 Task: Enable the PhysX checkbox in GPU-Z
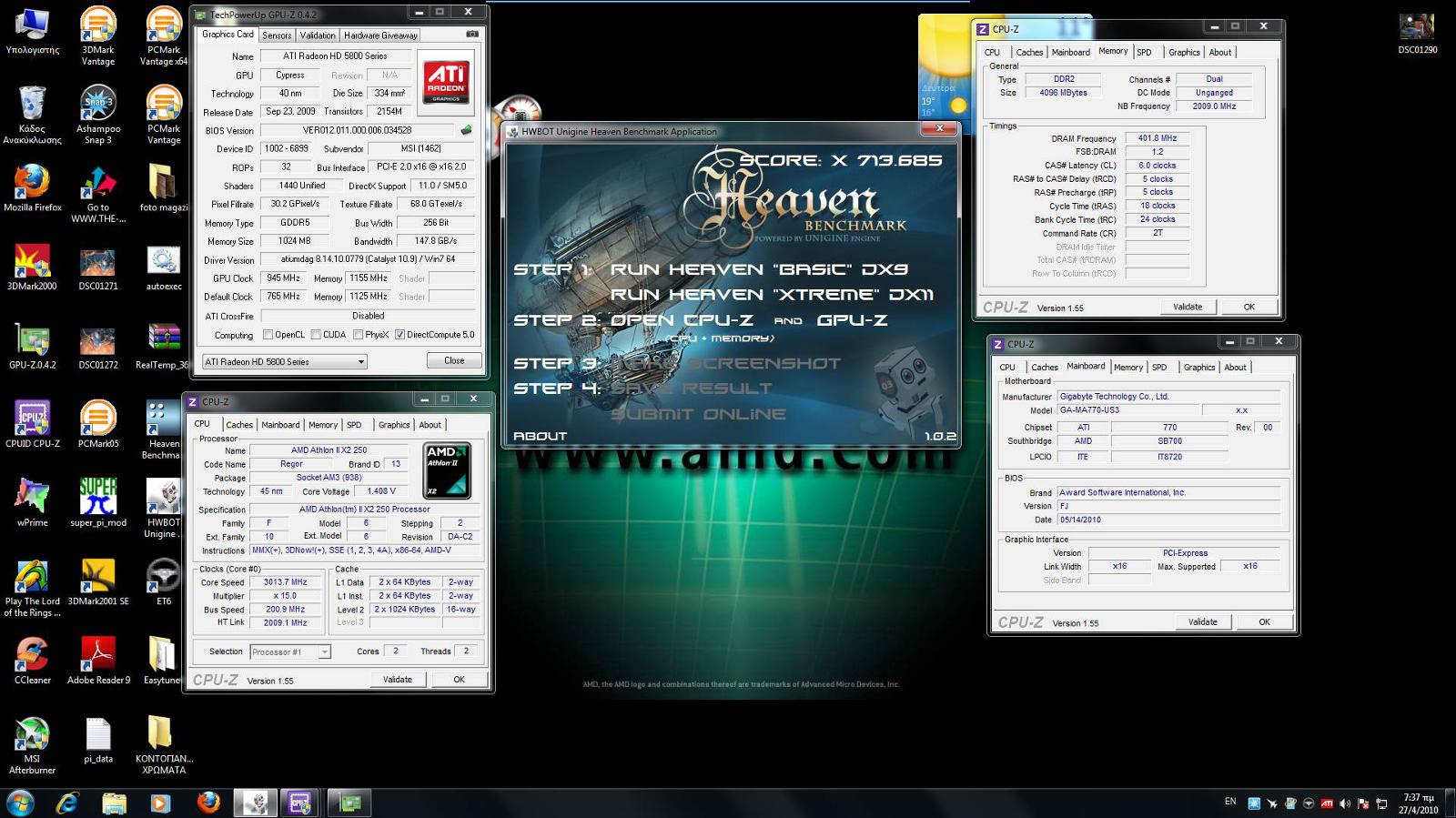(x=359, y=335)
